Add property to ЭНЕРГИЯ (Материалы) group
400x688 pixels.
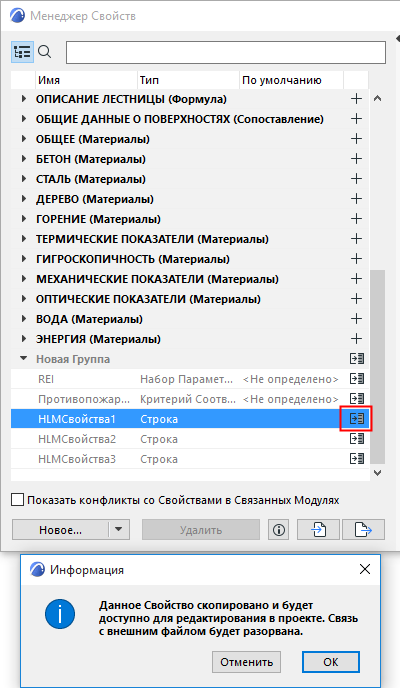[356, 339]
